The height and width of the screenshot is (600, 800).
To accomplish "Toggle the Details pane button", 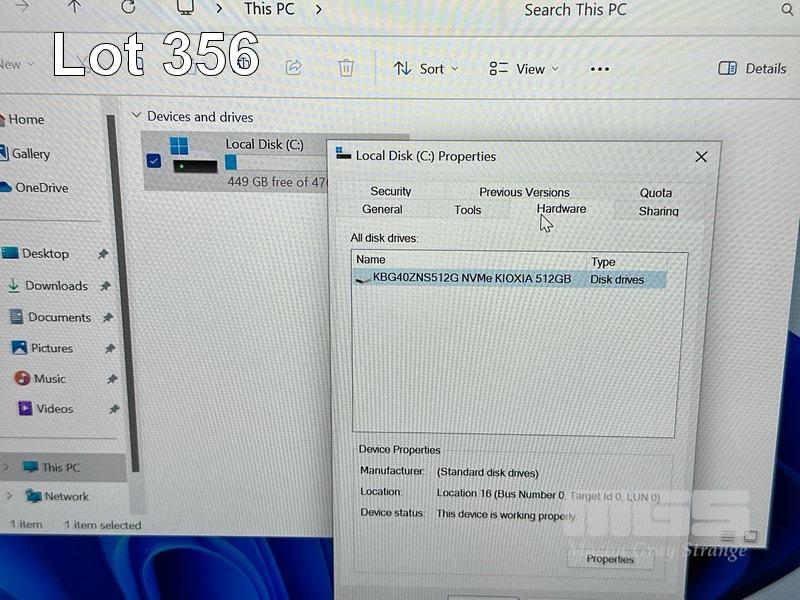I will pos(752,69).
